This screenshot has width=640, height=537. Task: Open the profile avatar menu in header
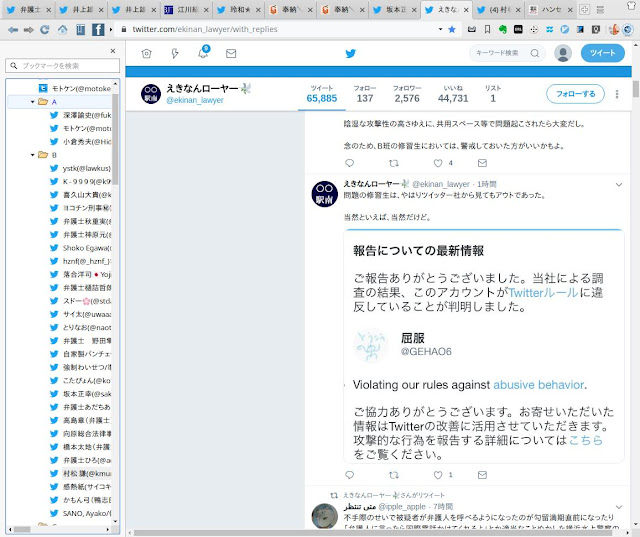(x=563, y=53)
